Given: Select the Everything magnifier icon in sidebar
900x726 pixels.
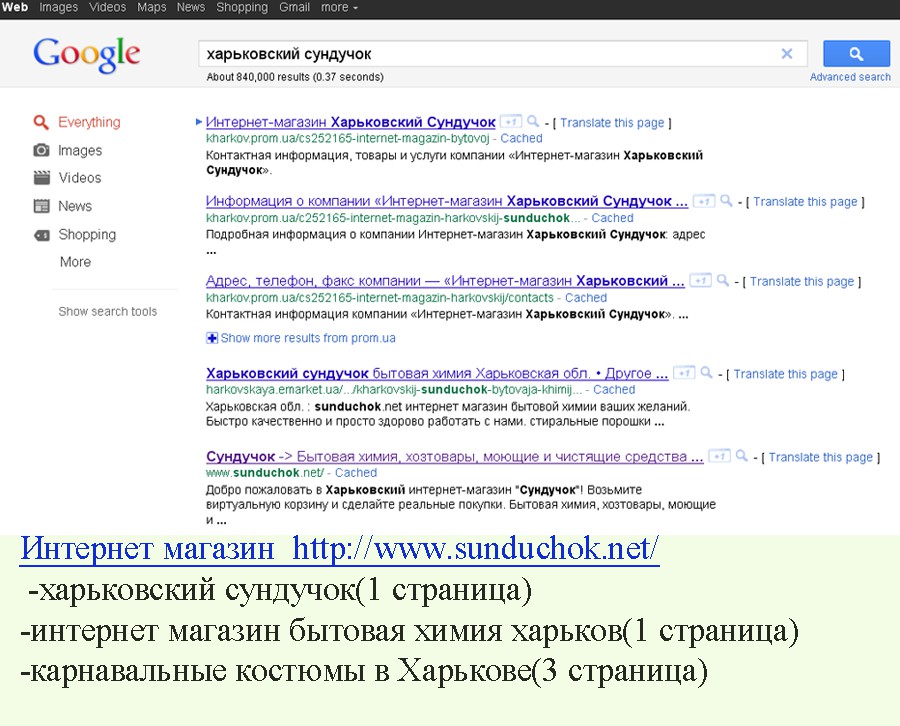Looking at the screenshot, I should point(41,122).
